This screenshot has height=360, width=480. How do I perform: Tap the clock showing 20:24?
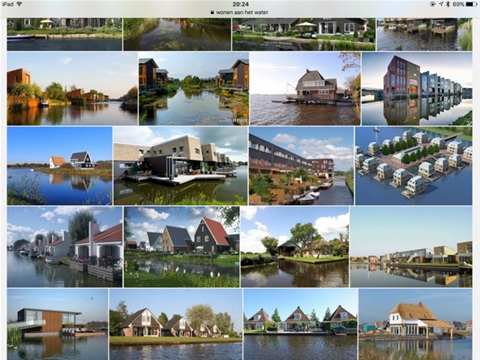tap(240, 4)
